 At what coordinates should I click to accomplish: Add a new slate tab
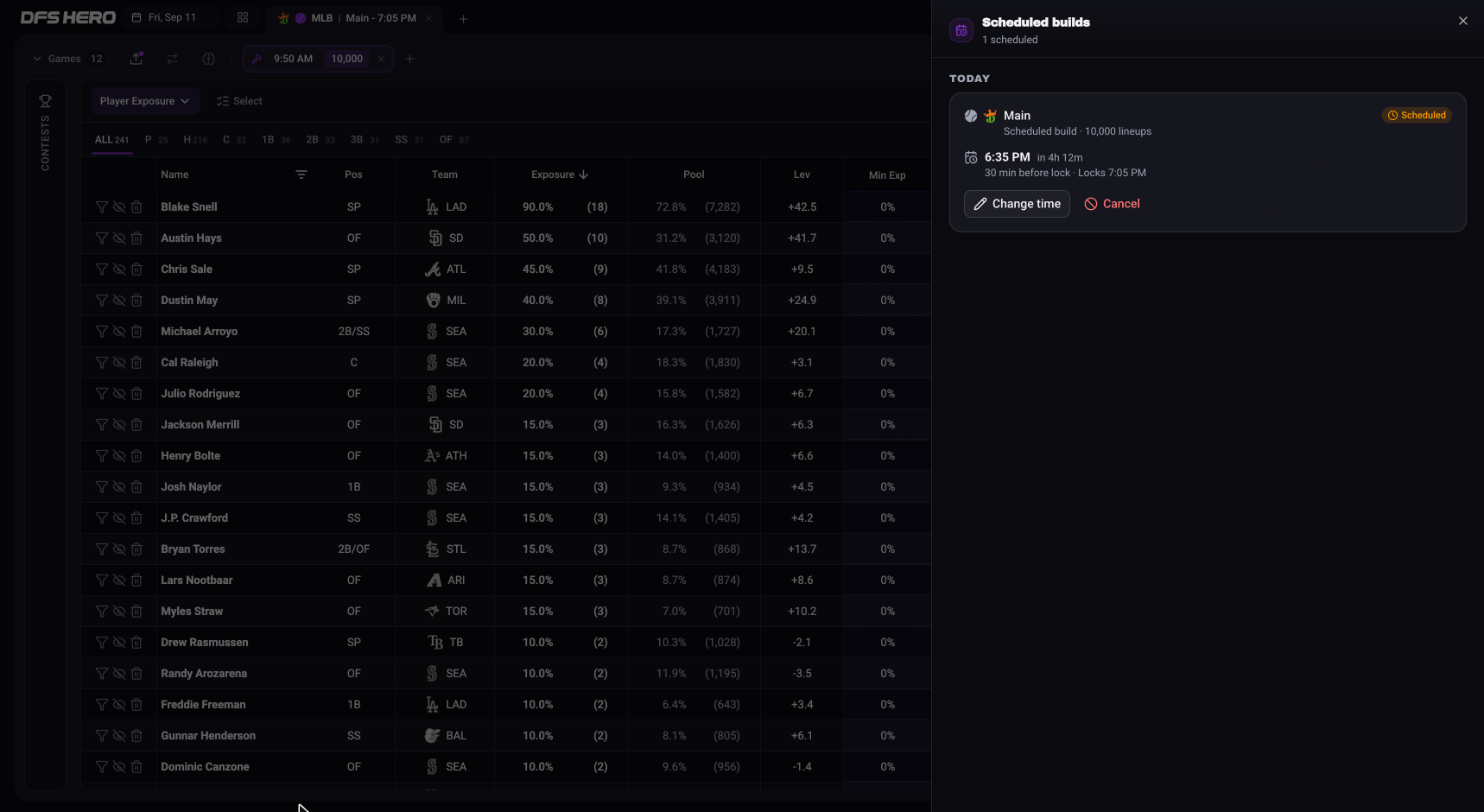click(463, 18)
